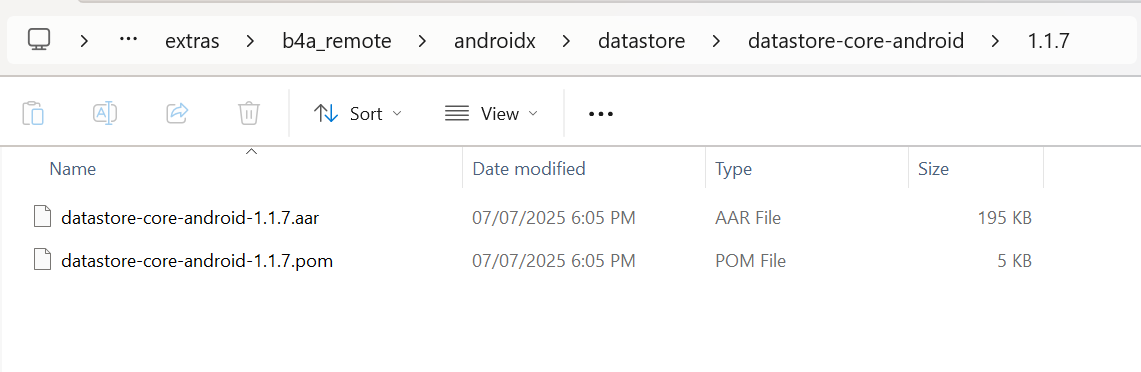Click the file icon of datastore-core-android-1.1.7.pom
The width and height of the screenshot is (1141, 372).
point(43,260)
